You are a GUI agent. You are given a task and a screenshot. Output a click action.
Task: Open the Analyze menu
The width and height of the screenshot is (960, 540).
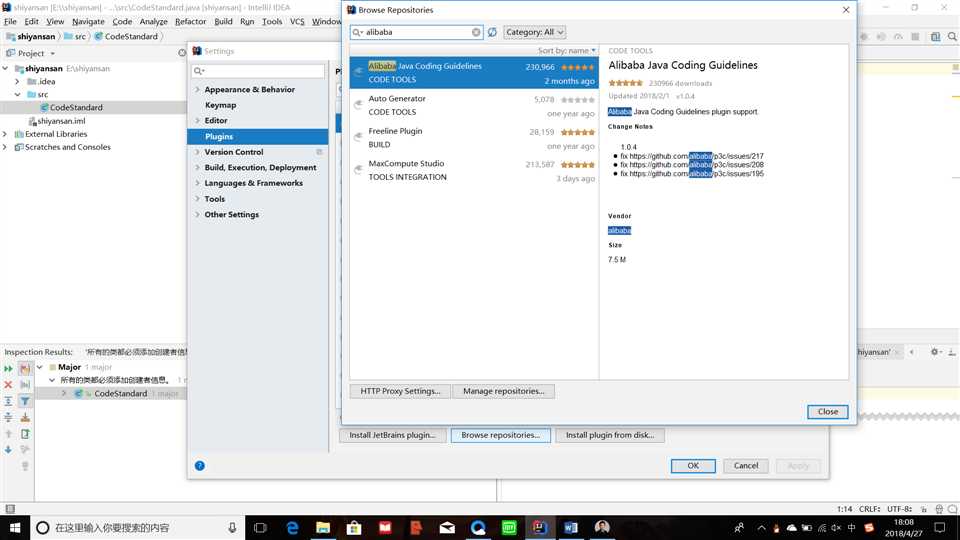point(154,21)
